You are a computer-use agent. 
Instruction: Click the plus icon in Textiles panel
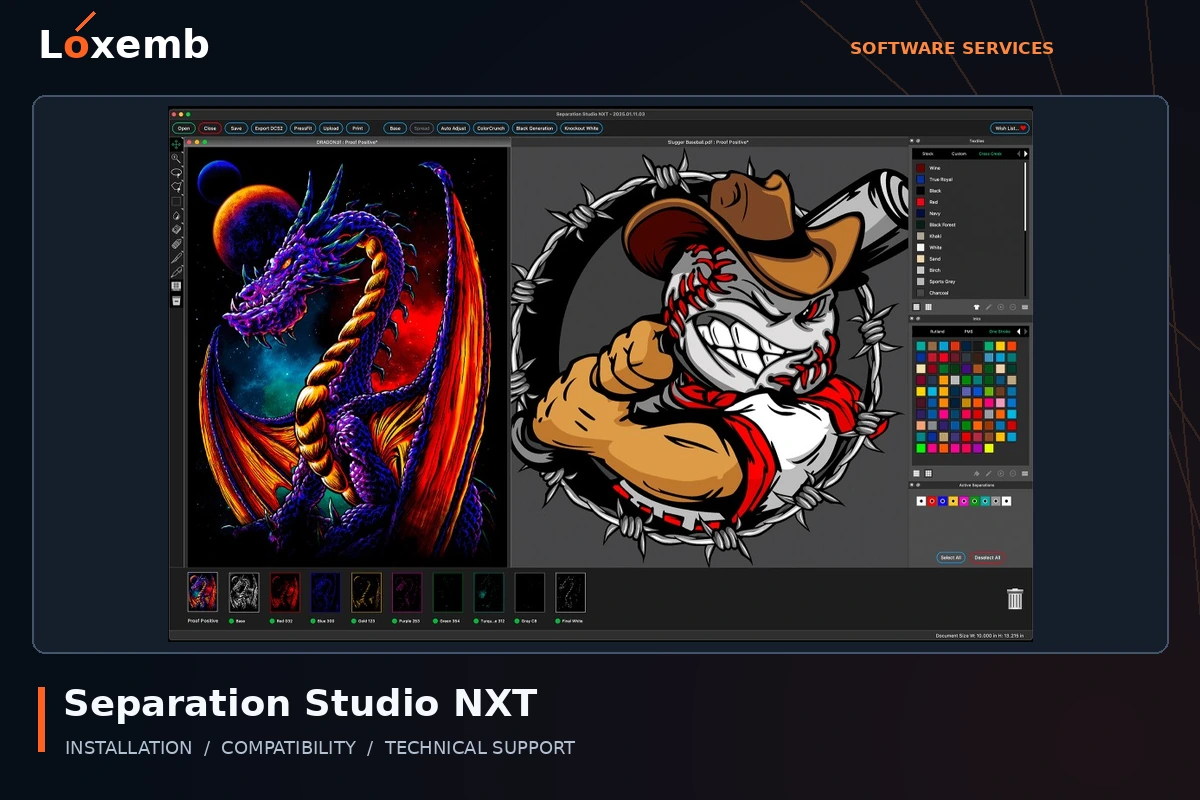pyautogui.click(x=1001, y=307)
